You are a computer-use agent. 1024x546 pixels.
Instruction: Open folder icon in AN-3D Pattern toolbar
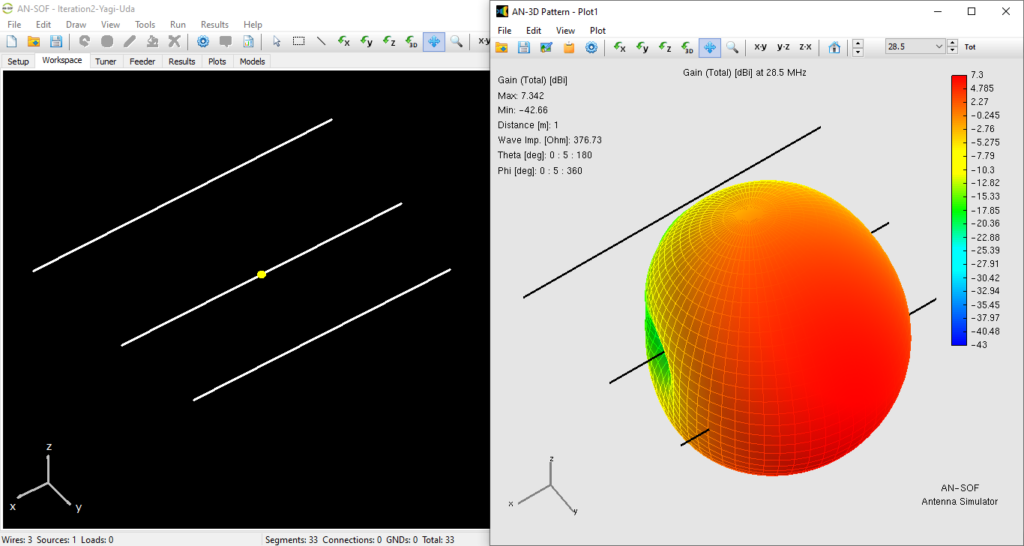click(502, 47)
